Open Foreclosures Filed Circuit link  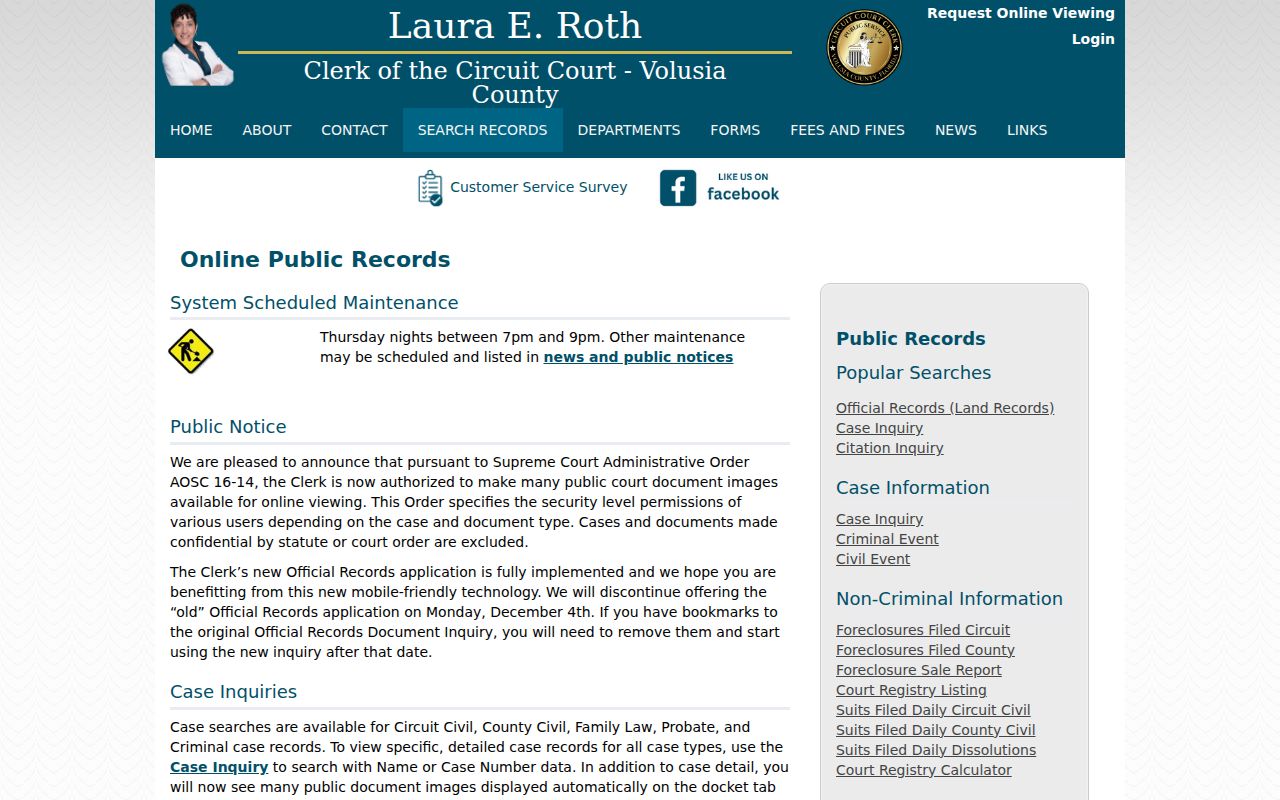click(923, 630)
